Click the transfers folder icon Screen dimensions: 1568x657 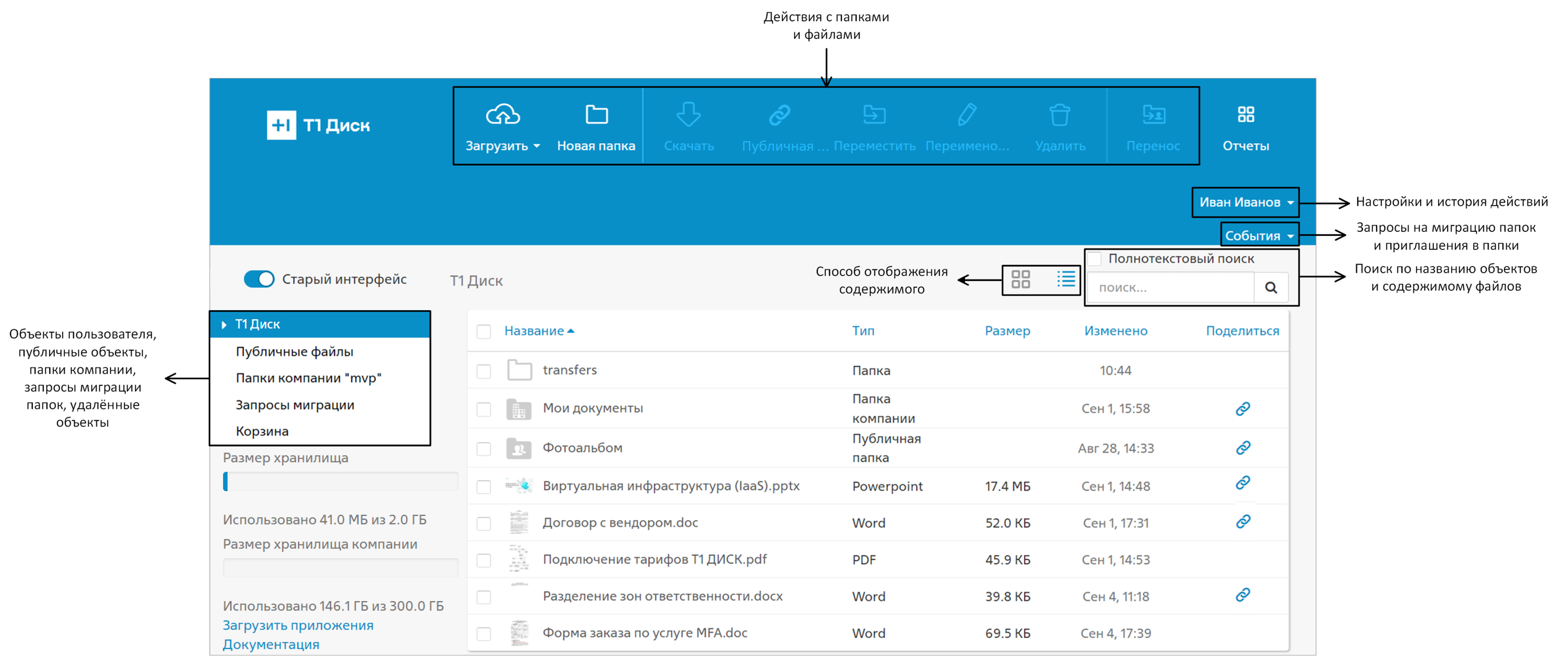(x=519, y=370)
